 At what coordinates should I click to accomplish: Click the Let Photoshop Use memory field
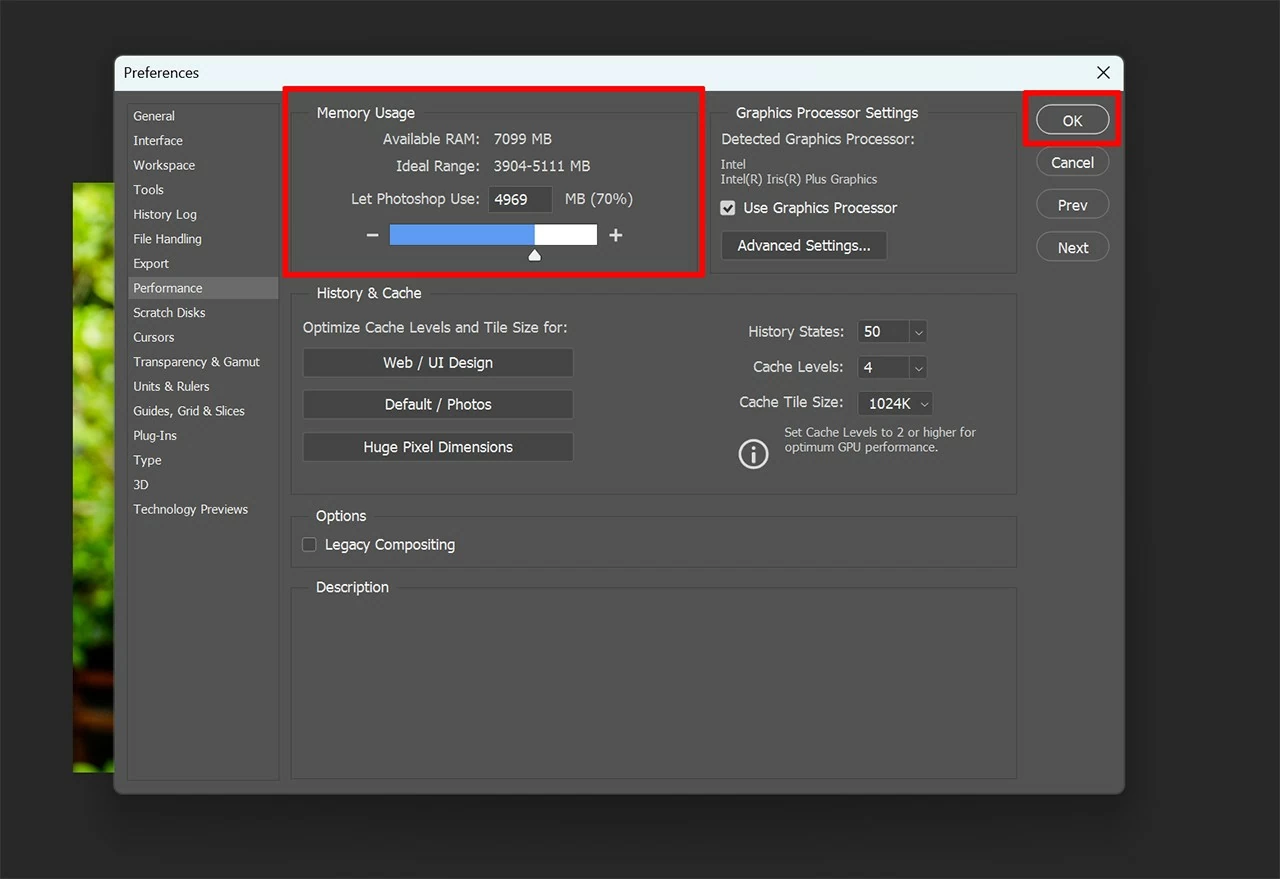[520, 199]
